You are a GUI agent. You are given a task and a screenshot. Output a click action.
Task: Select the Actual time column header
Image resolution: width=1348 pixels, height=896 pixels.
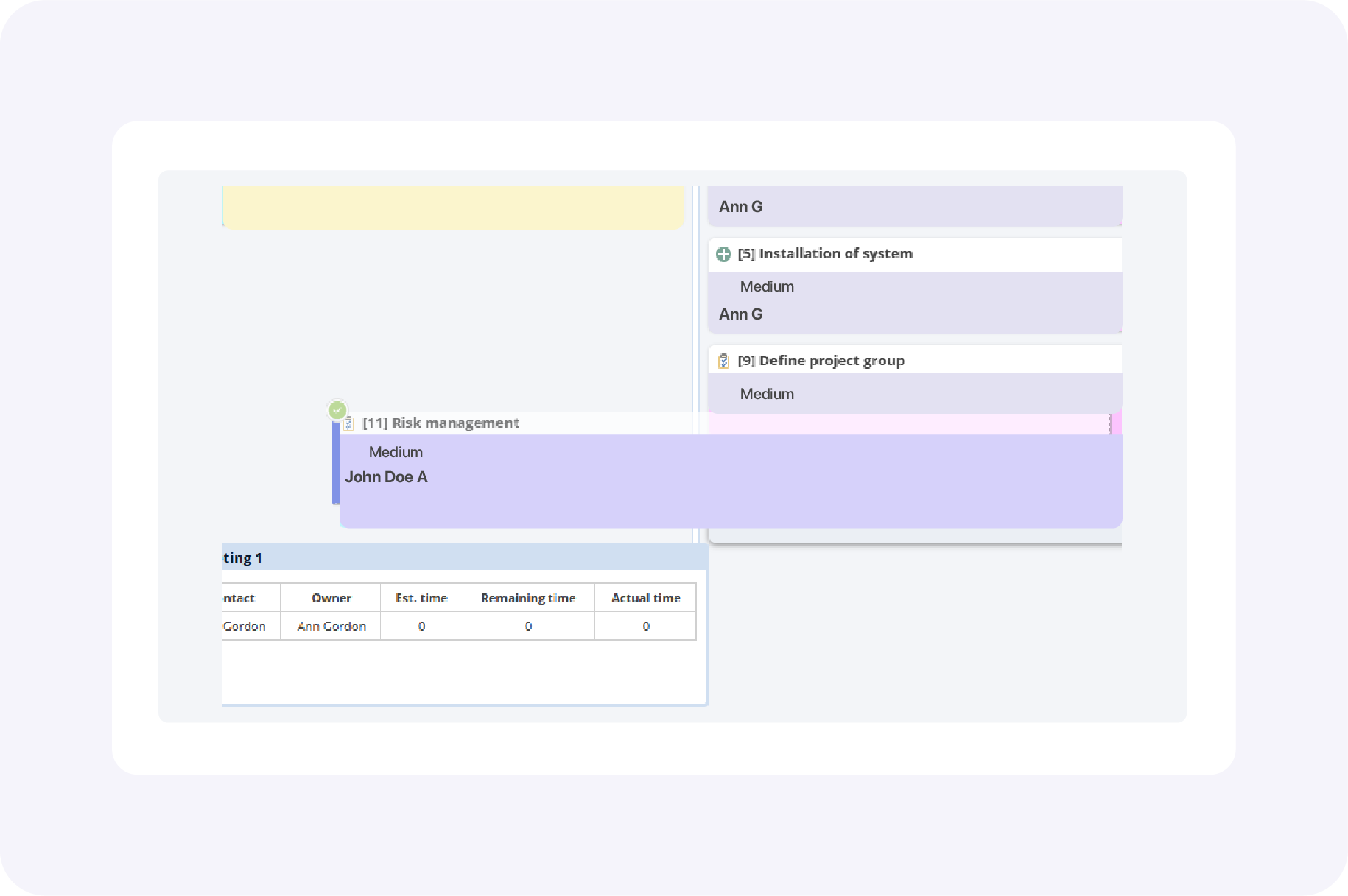[645, 598]
